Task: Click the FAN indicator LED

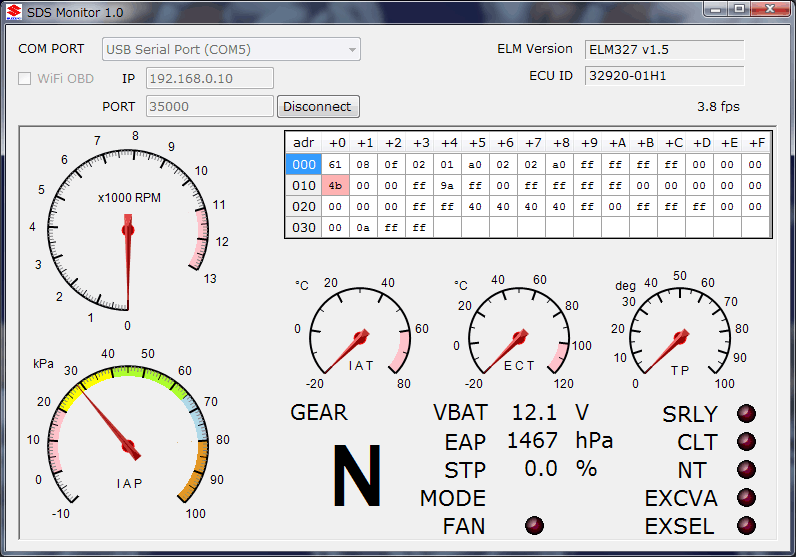Action: click(x=535, y=526)
